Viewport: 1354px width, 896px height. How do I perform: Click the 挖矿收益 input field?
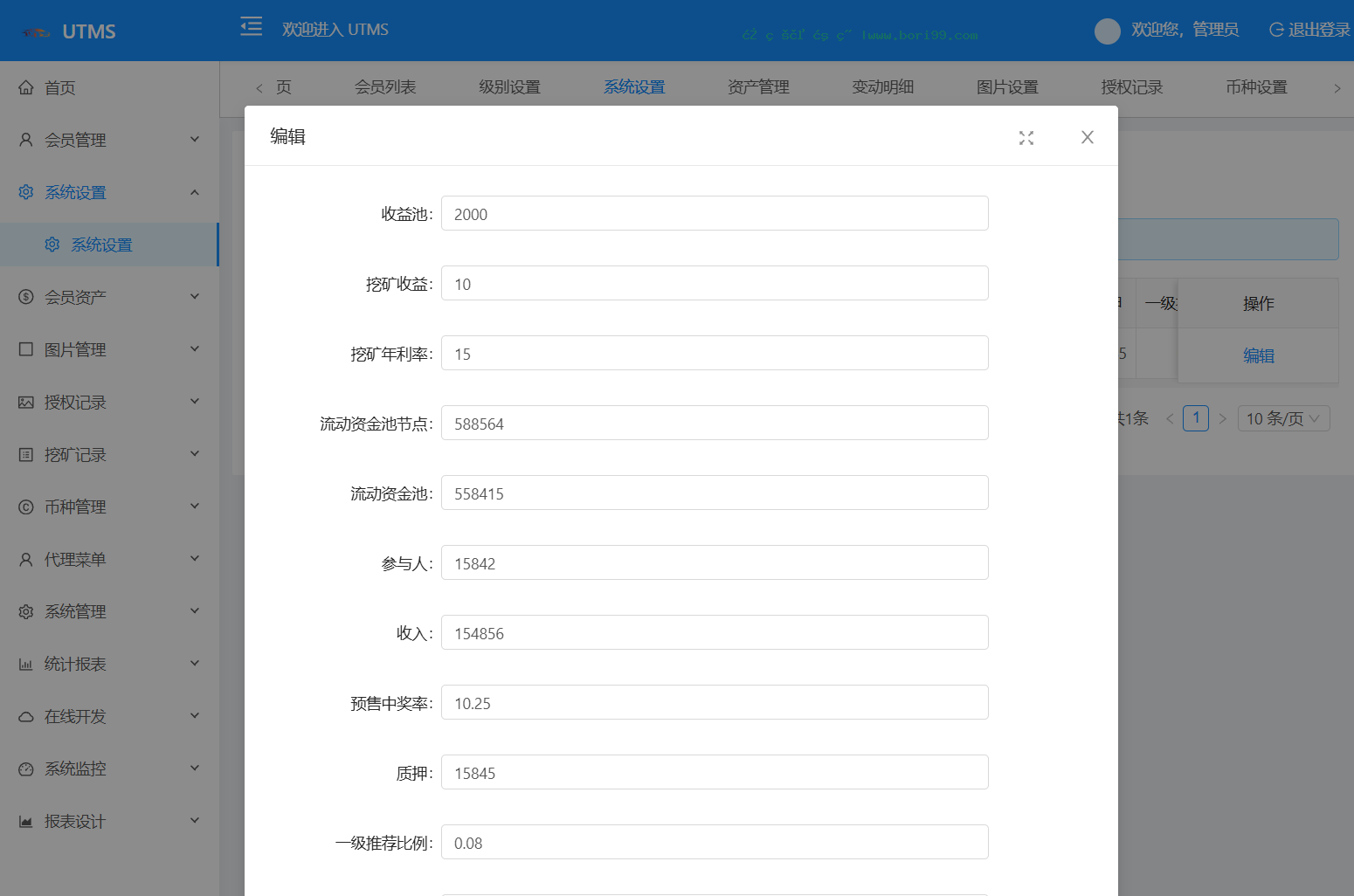(715, 283)
